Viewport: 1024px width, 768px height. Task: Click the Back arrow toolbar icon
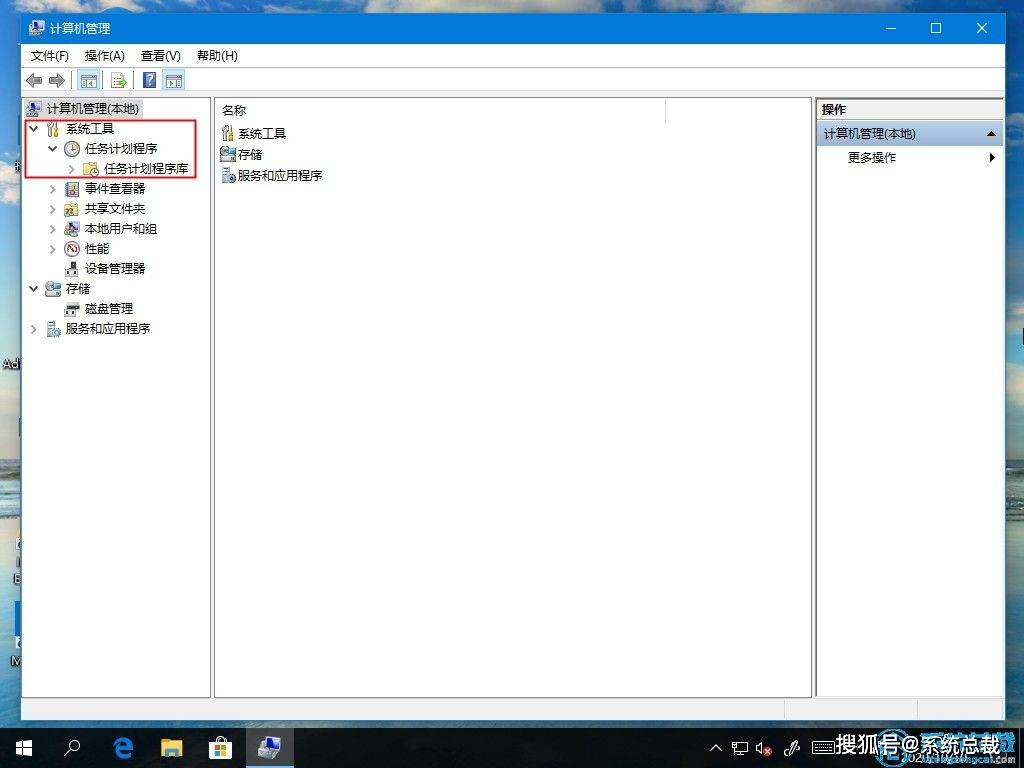34,81
